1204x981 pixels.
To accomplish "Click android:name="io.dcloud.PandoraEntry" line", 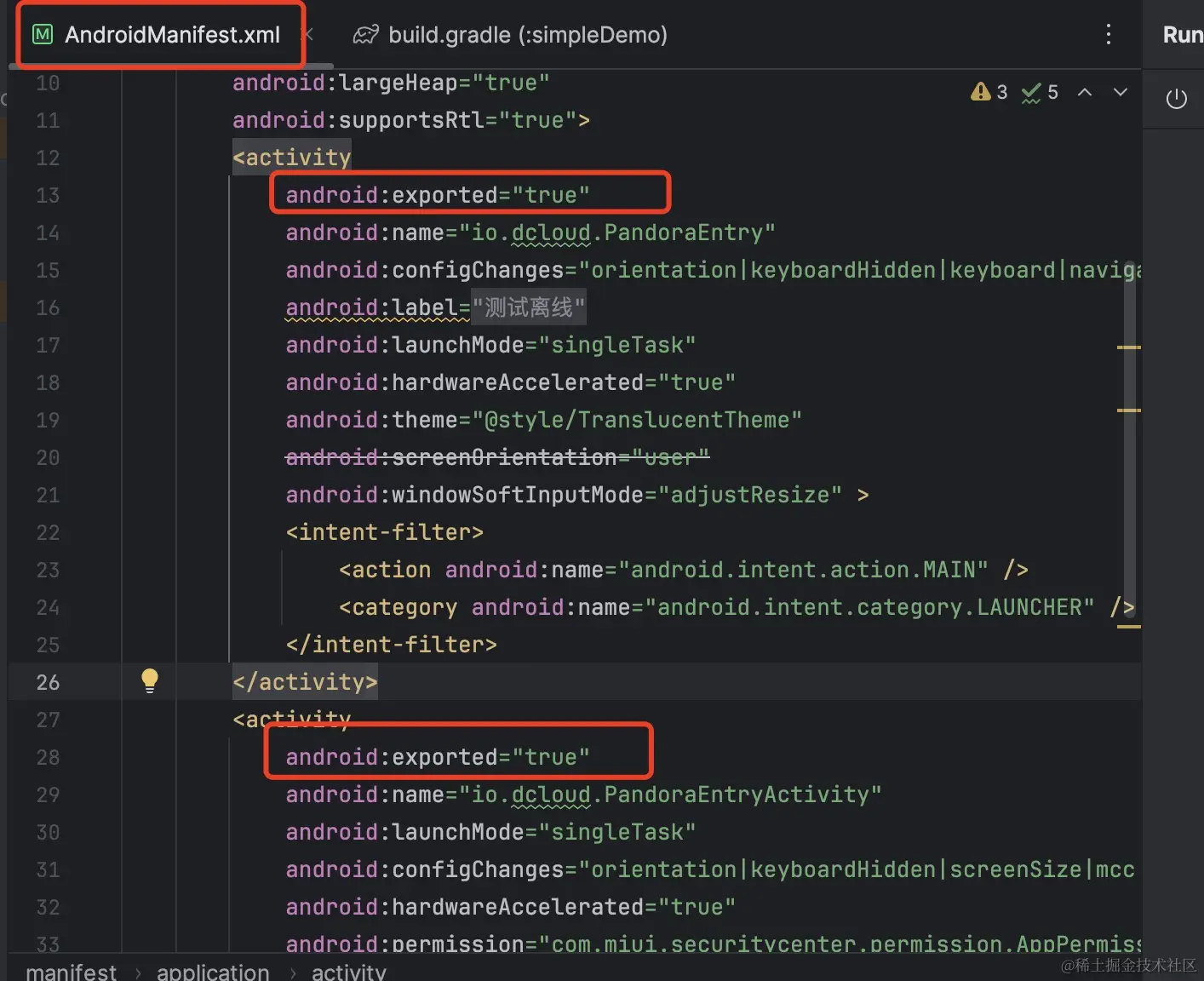I will pos(530,232).
